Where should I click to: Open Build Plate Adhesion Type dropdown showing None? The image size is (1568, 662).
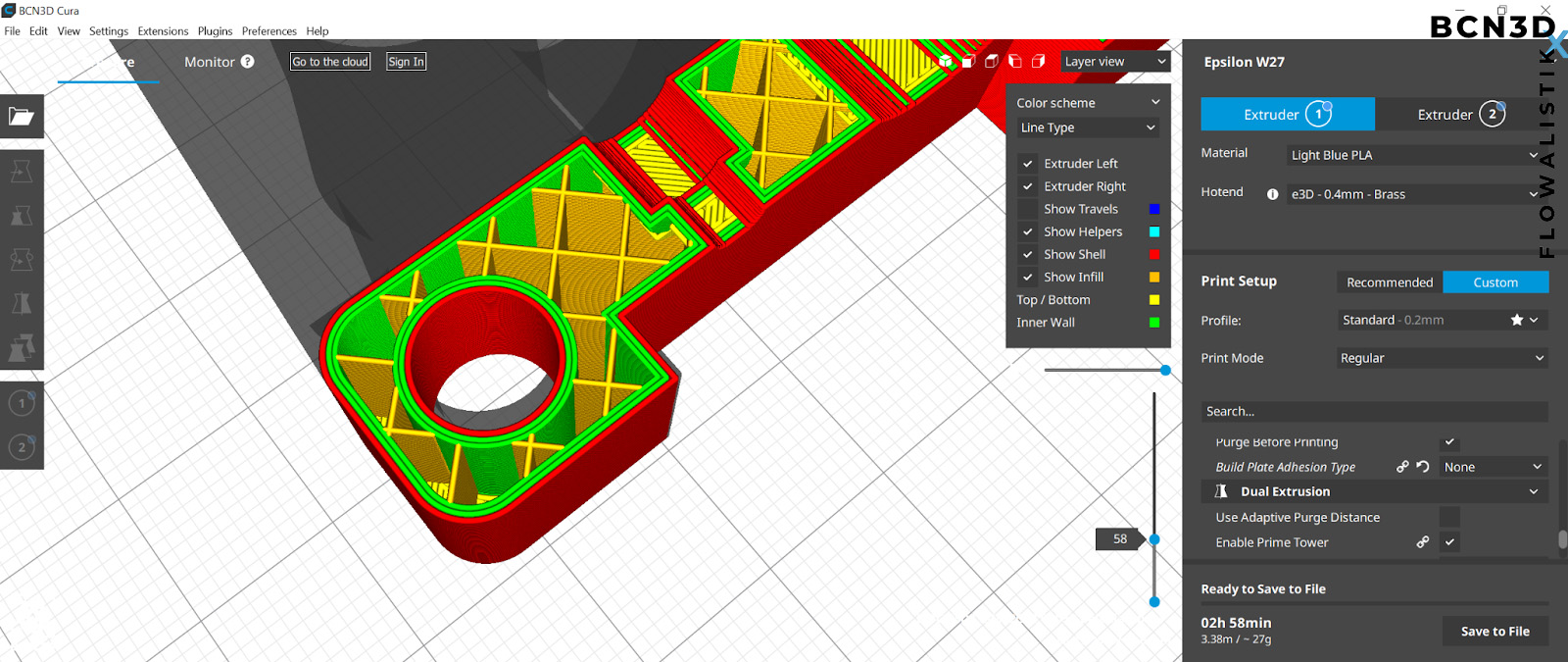pyautogui.click(x=1494, y=467)
